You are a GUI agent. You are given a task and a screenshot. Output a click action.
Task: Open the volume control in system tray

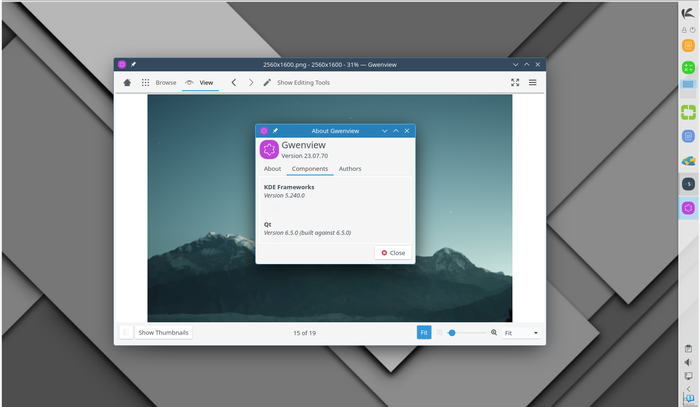[x=688, y=362]
